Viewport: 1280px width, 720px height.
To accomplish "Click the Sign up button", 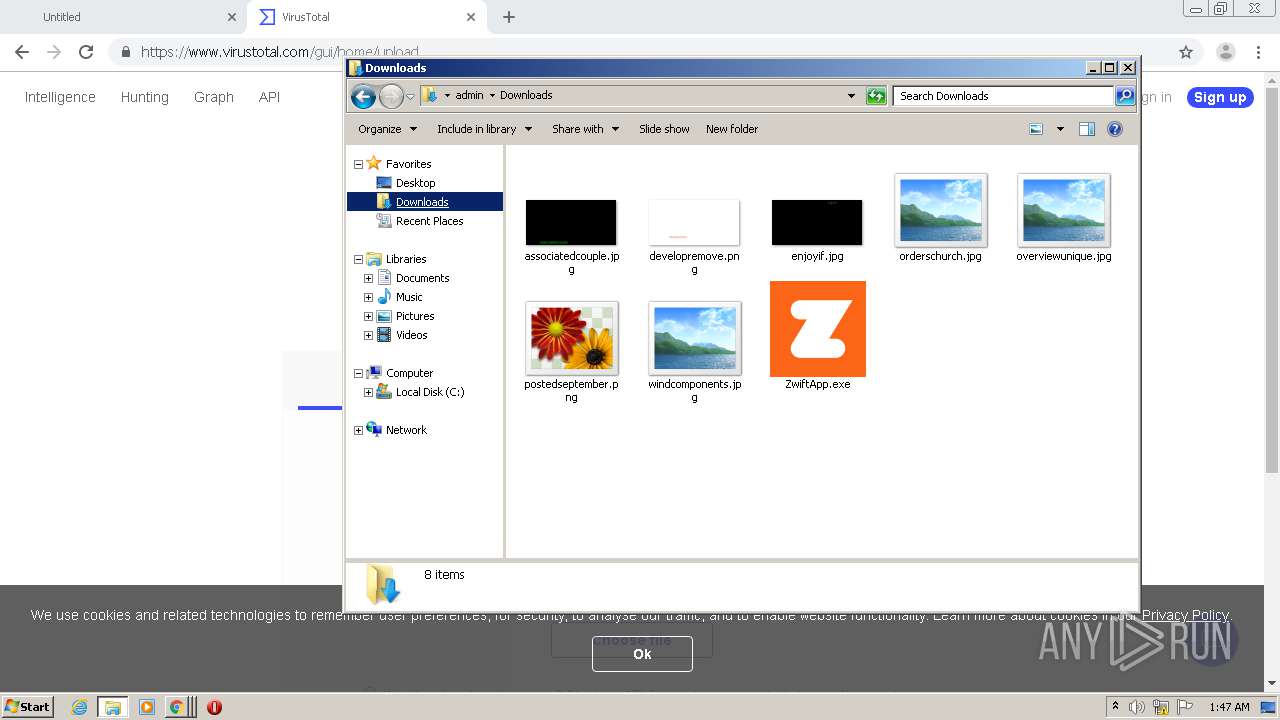I will (x=1220, y=97).
